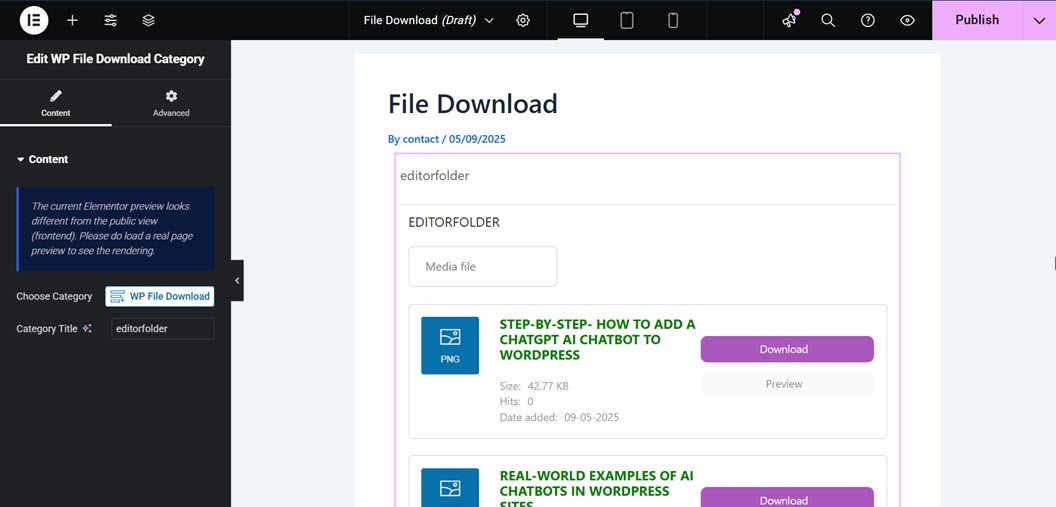
Task: Open the Finder search icon
Action: coord(828,20)
